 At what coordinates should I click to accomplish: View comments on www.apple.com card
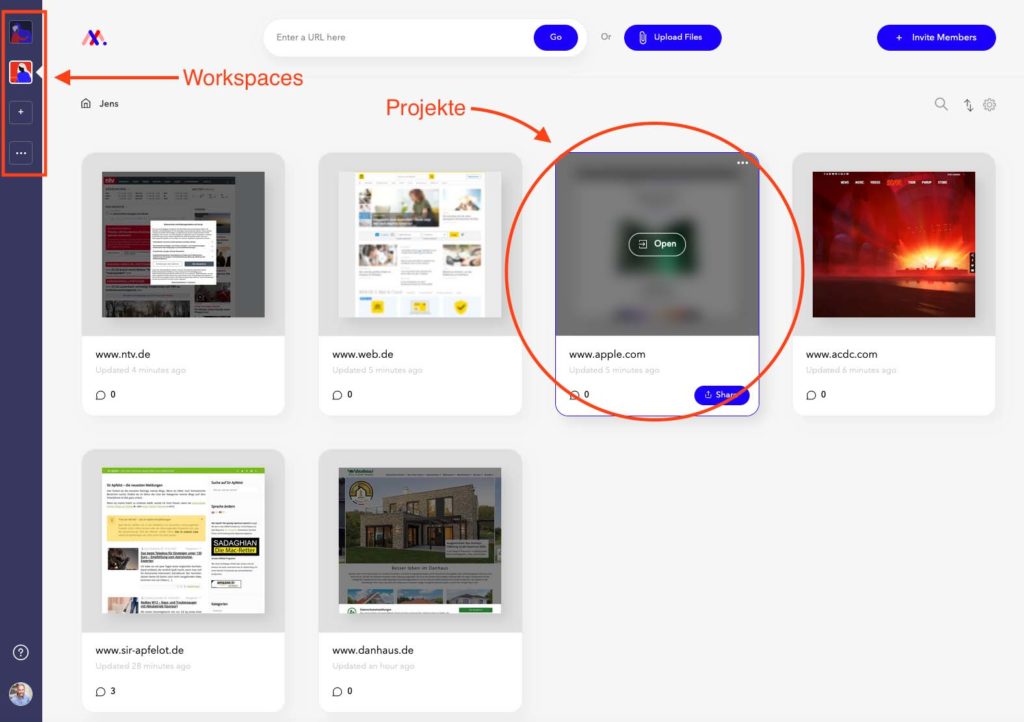(579, 394)
